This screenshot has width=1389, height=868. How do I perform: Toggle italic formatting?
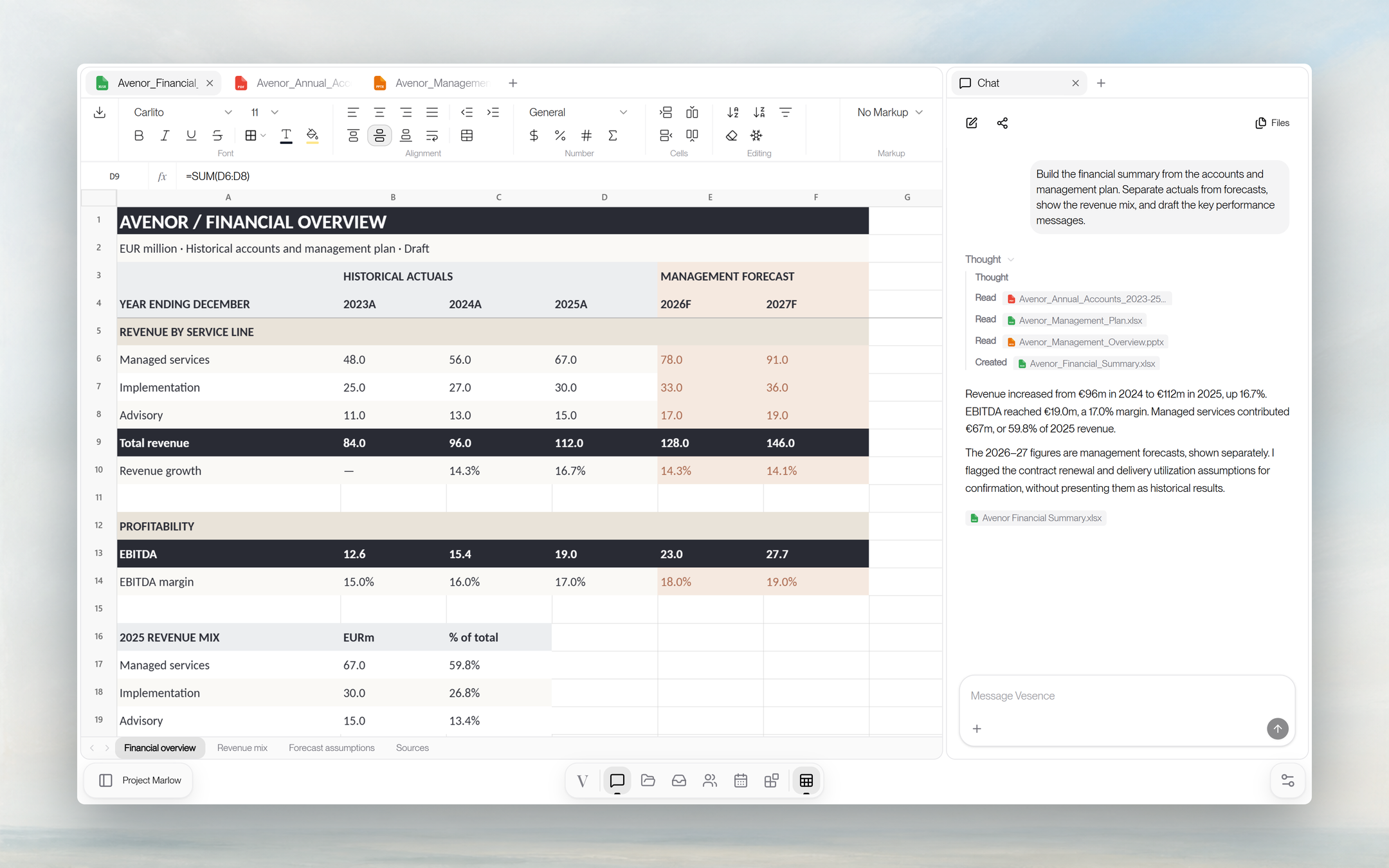pos(165,136)
